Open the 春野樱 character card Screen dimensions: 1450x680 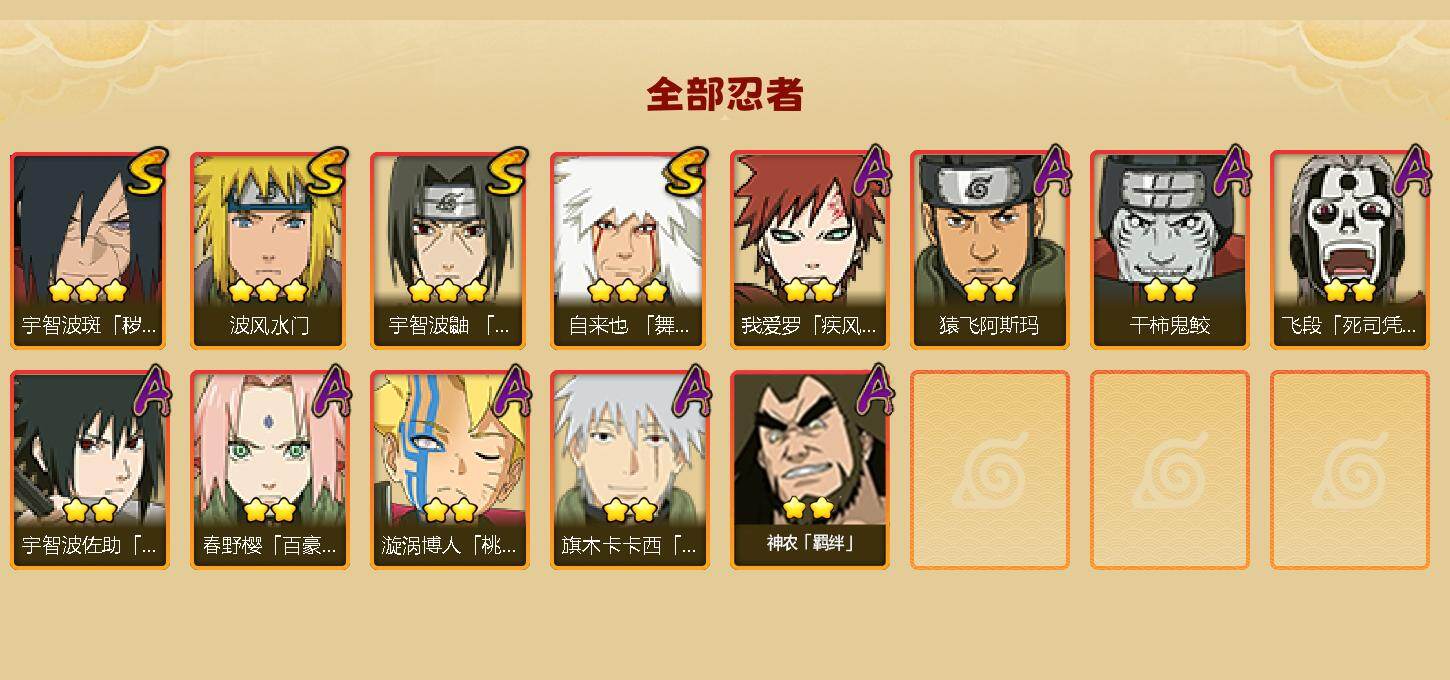point(270,470)
